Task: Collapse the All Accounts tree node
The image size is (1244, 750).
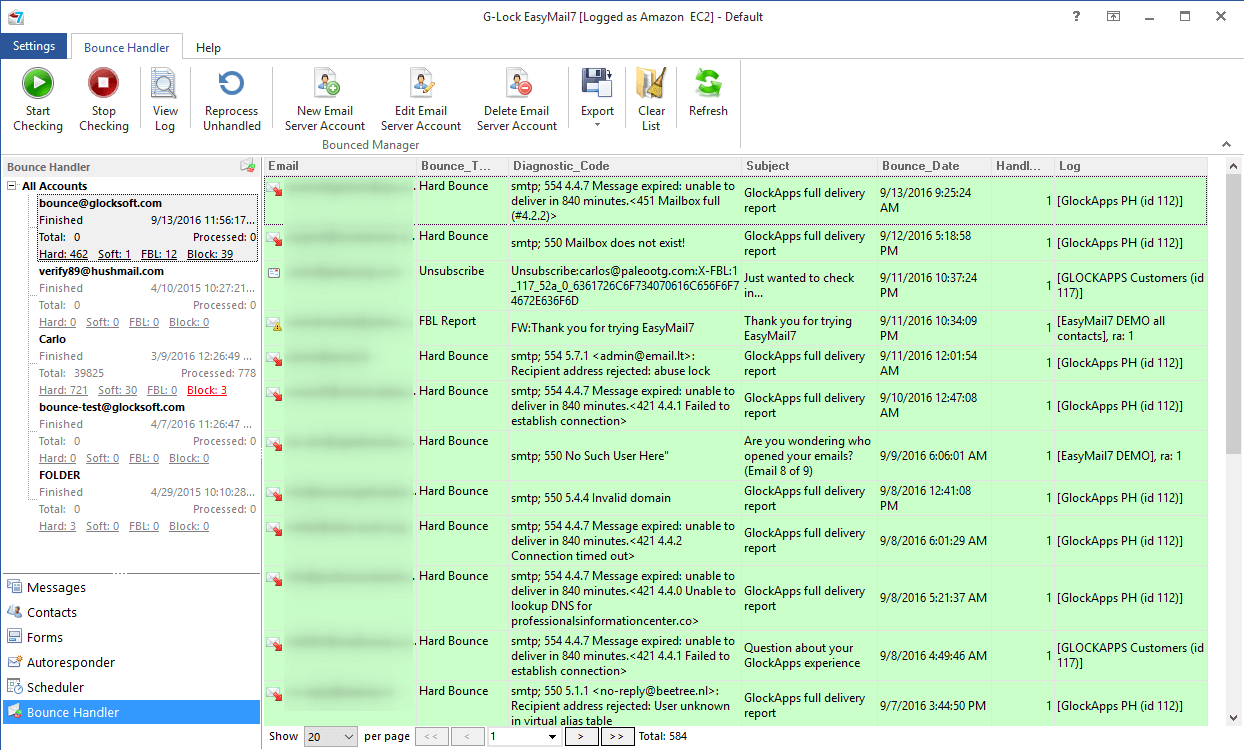Action: [x=11, y=186]
